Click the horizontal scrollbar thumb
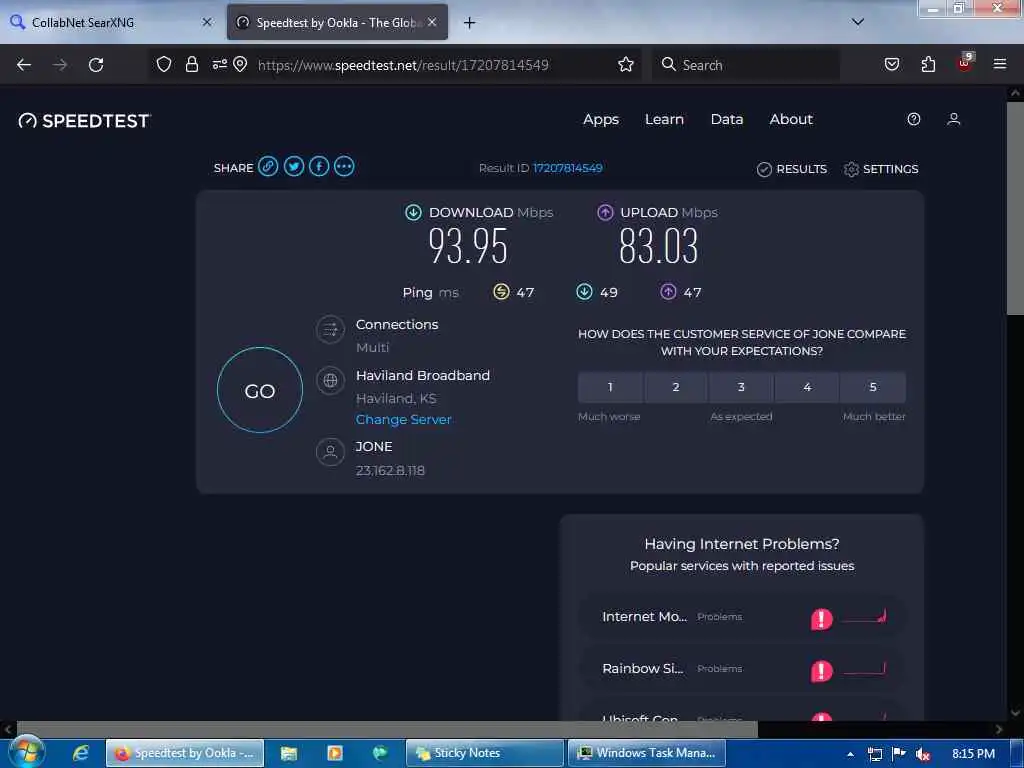The height and width of the screenshot is (768, 1024). pos(387,729)
